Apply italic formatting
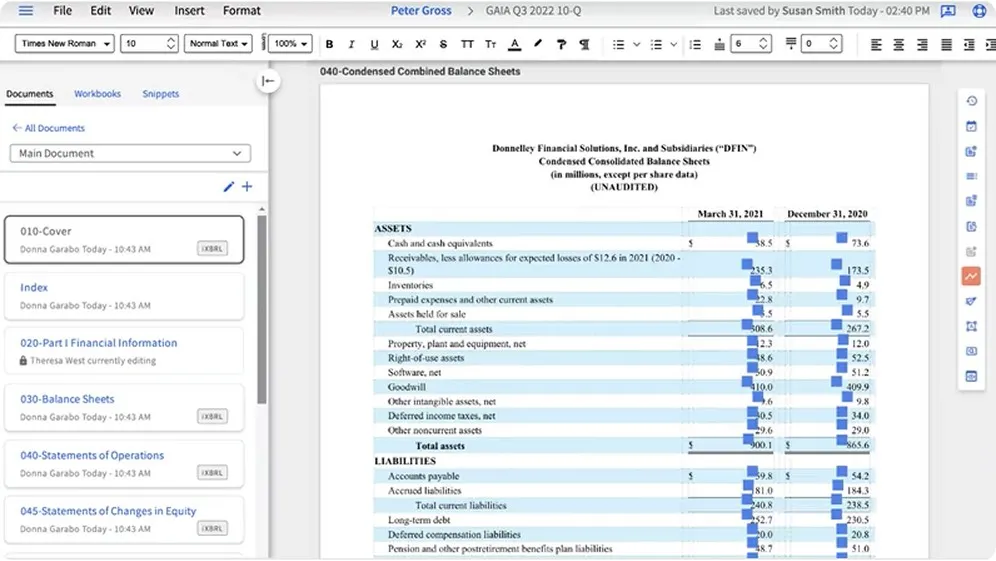The height and width of the screenshot is (561, 996). pyautogui.click(x=351, y=44)
